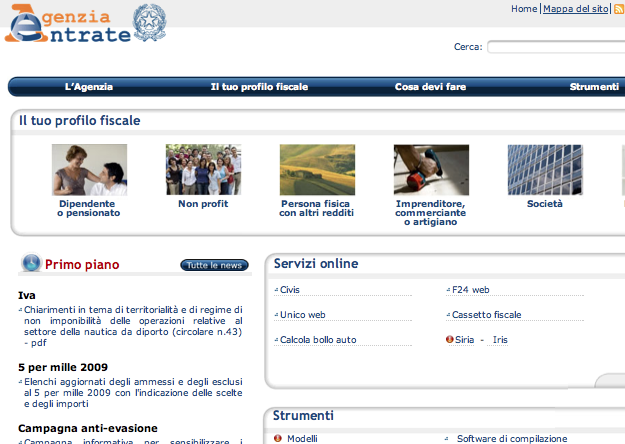Click the Primo piano globe icon
This screenshot has height=444, width=625.
31,263
